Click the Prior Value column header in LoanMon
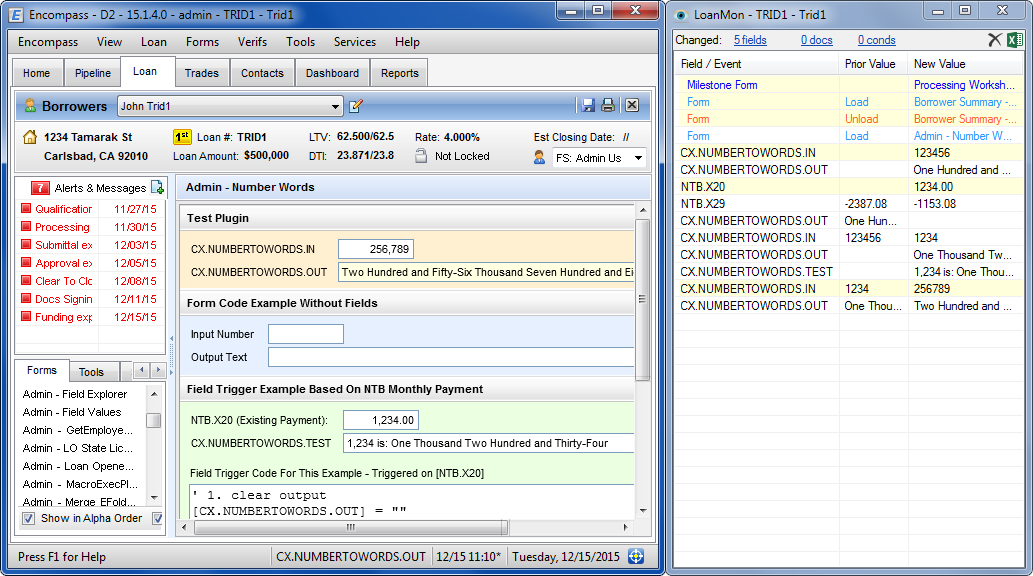The width and height of the screenshot is (1033, 576). pos(874,64)
